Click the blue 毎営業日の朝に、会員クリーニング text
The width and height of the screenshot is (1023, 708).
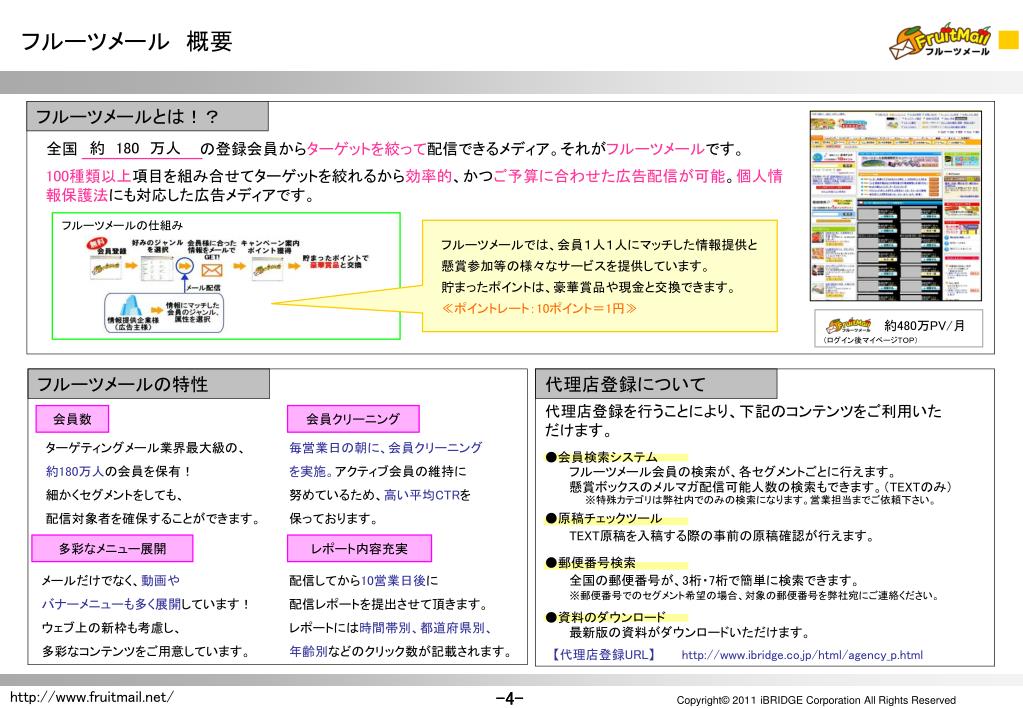point(386,448)
